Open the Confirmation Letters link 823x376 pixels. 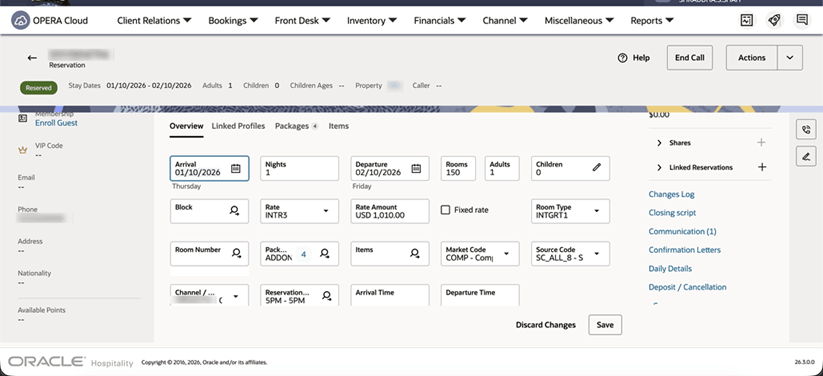[684, 250]
